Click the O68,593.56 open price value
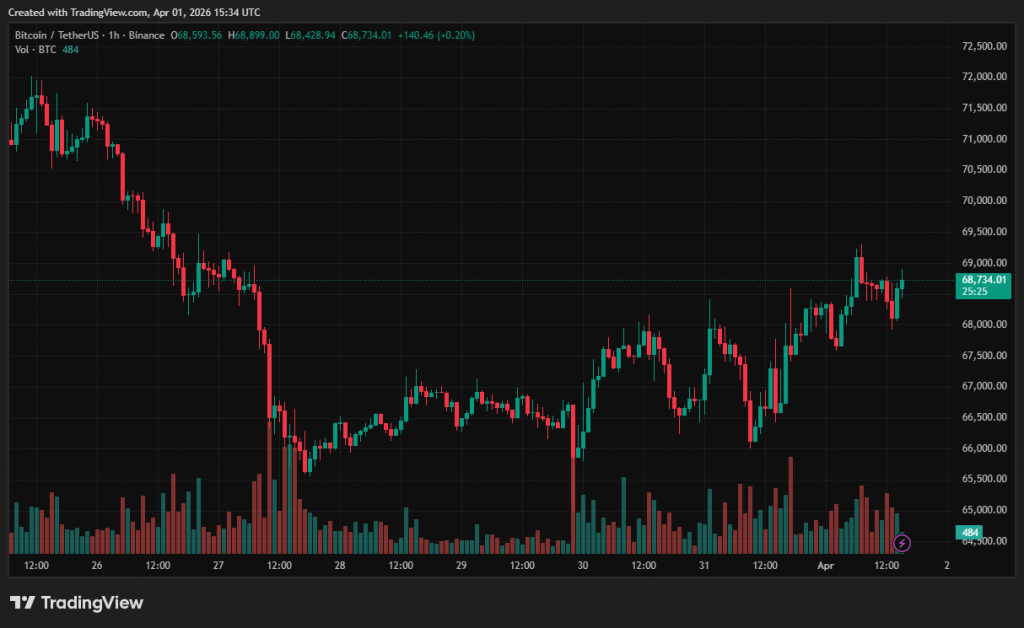 pyautogui.click(x=197, y=35)
